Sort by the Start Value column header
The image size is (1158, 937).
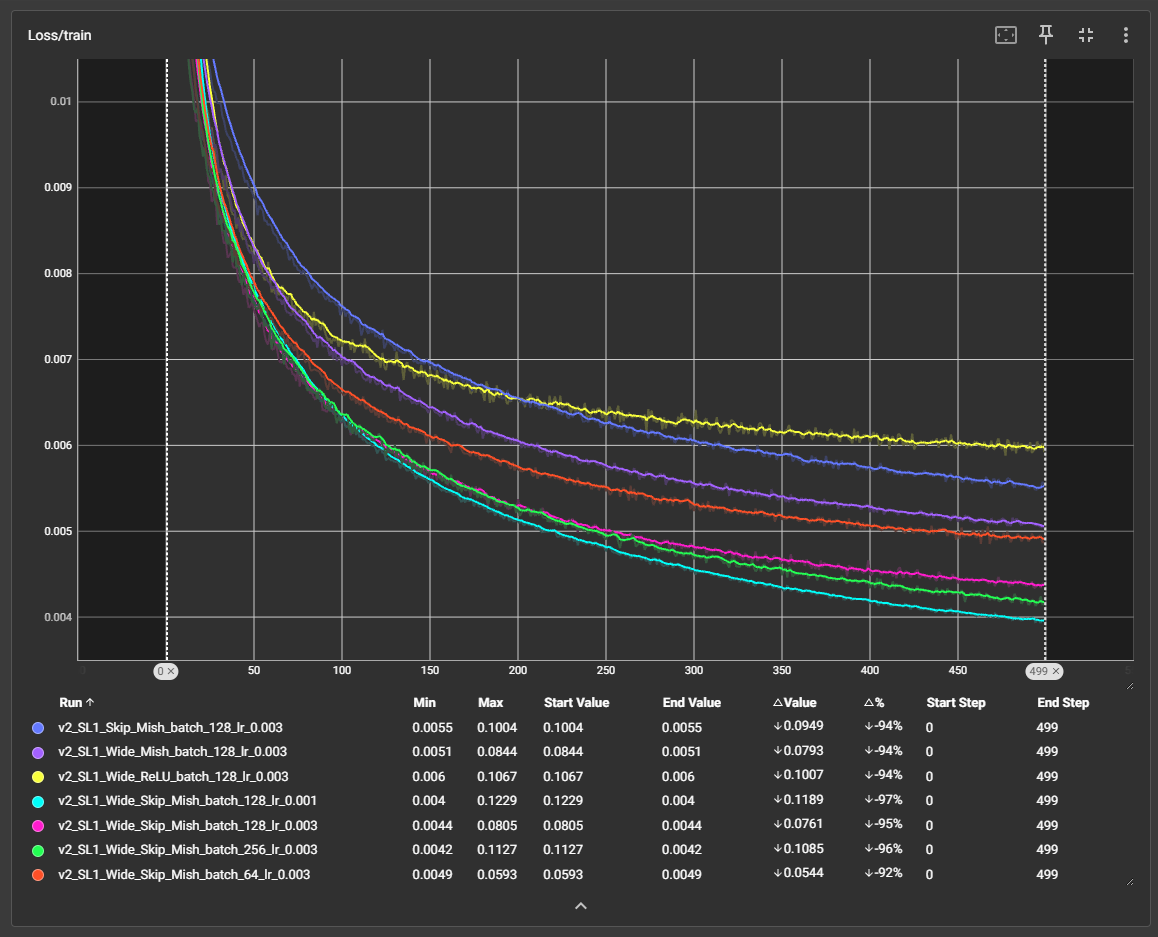(577, 702)
